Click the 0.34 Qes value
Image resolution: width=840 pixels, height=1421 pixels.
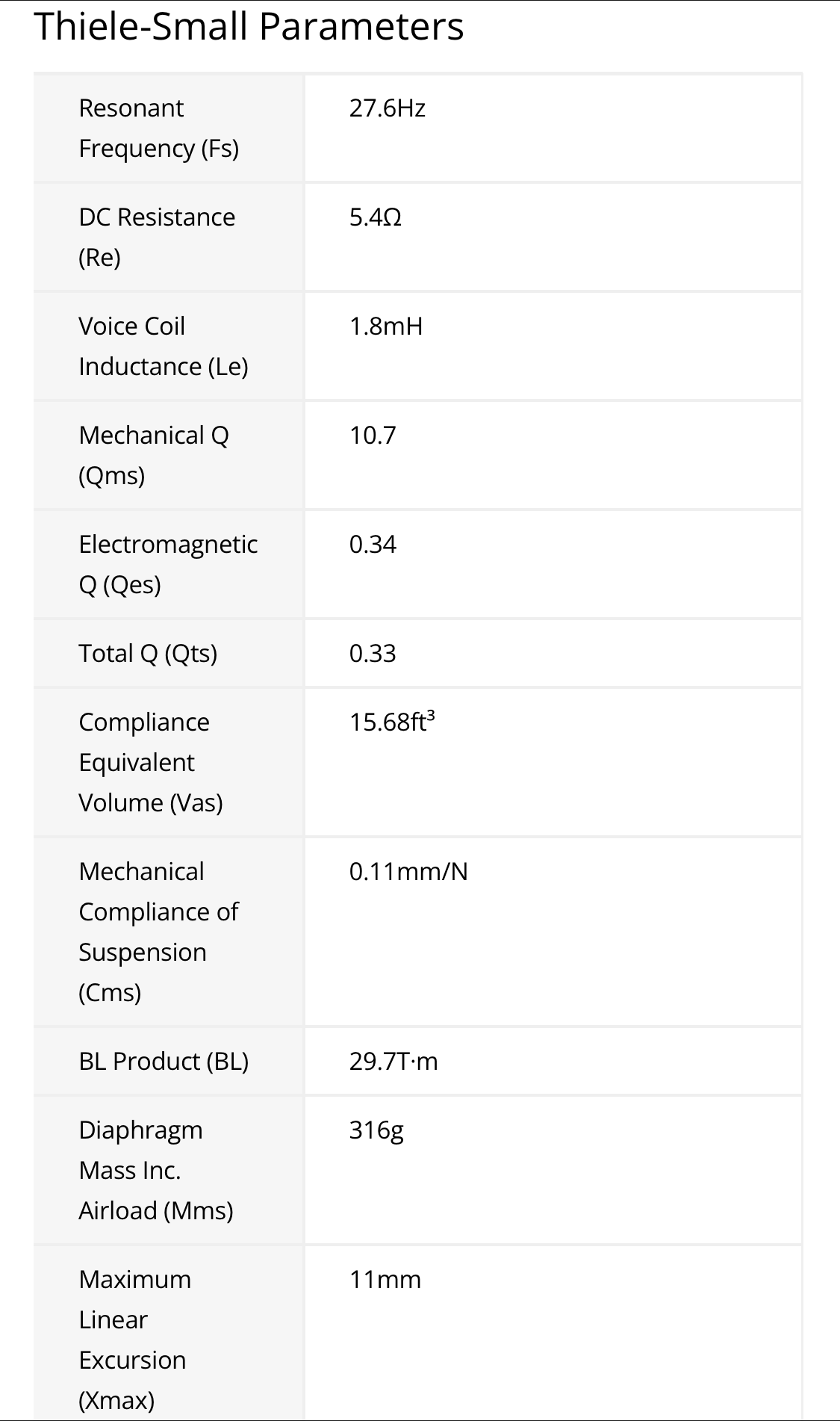(373, 545)
